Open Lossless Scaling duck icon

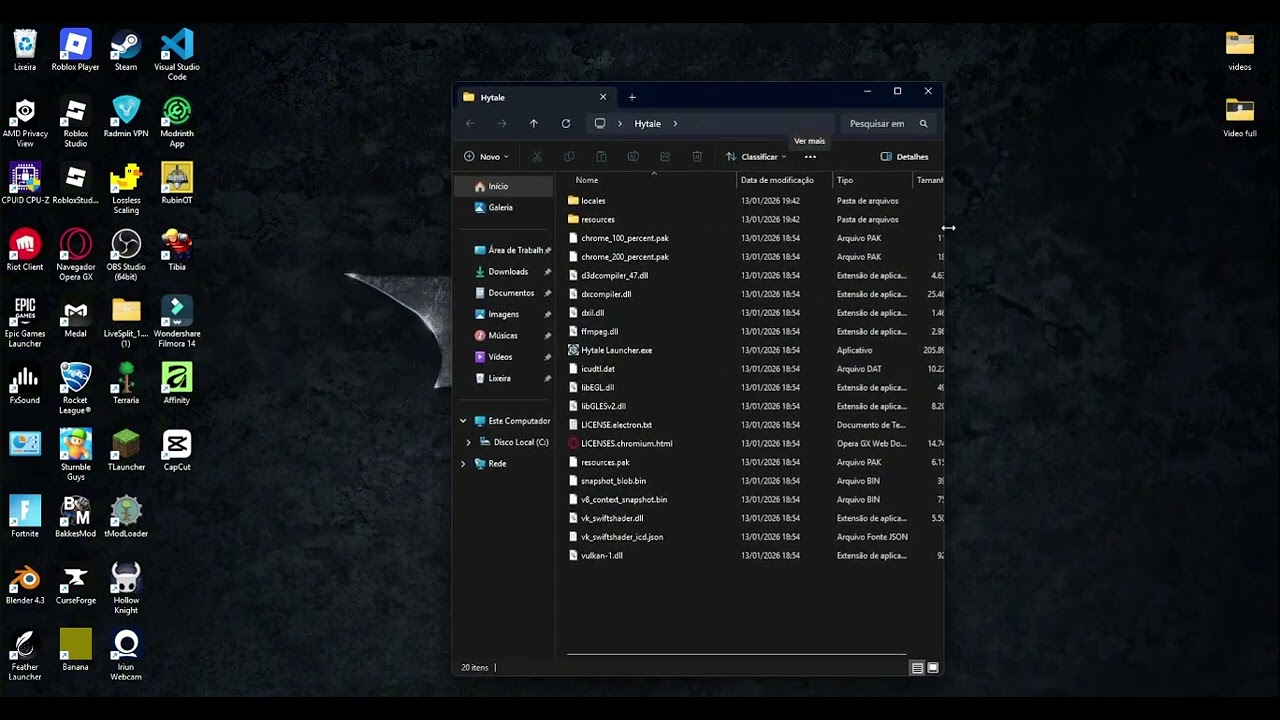point(126,189)
